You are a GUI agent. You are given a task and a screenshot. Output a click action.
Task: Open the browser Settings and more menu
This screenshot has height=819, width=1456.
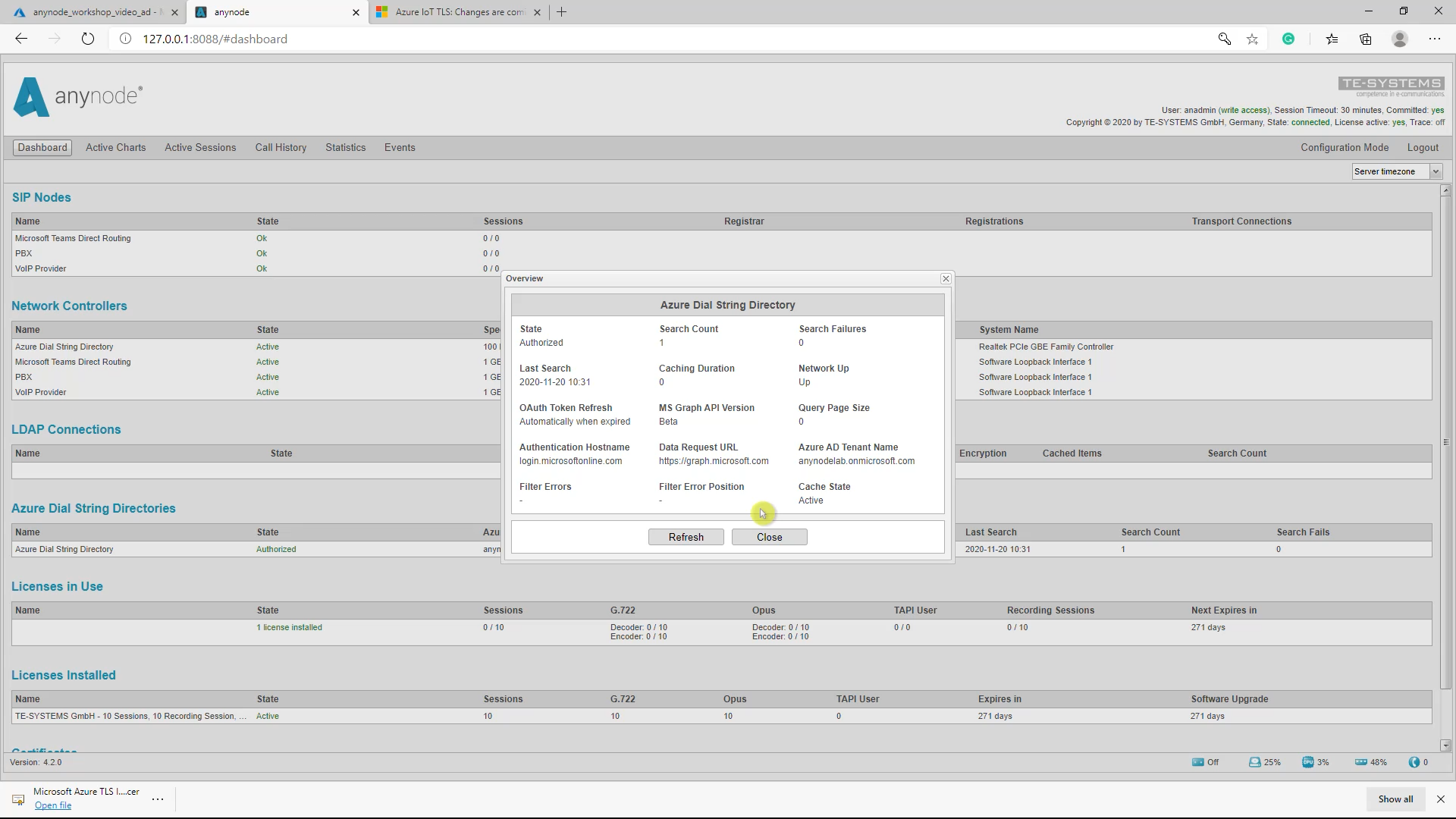pos(1435,39)
